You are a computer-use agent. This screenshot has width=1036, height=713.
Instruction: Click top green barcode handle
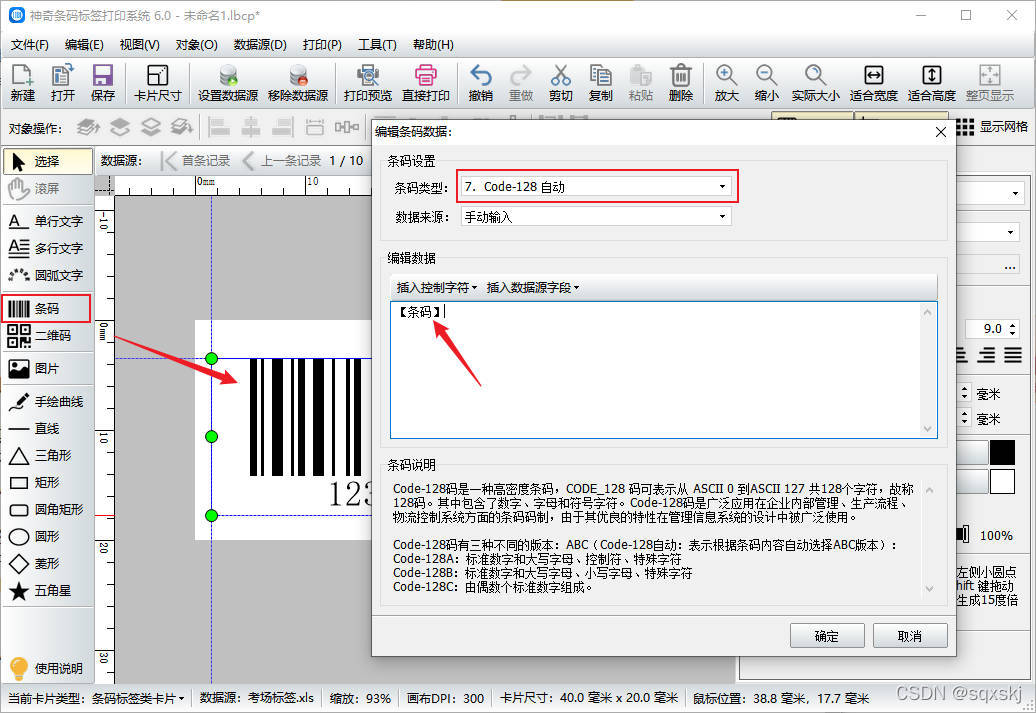click(x=211, y=358)
